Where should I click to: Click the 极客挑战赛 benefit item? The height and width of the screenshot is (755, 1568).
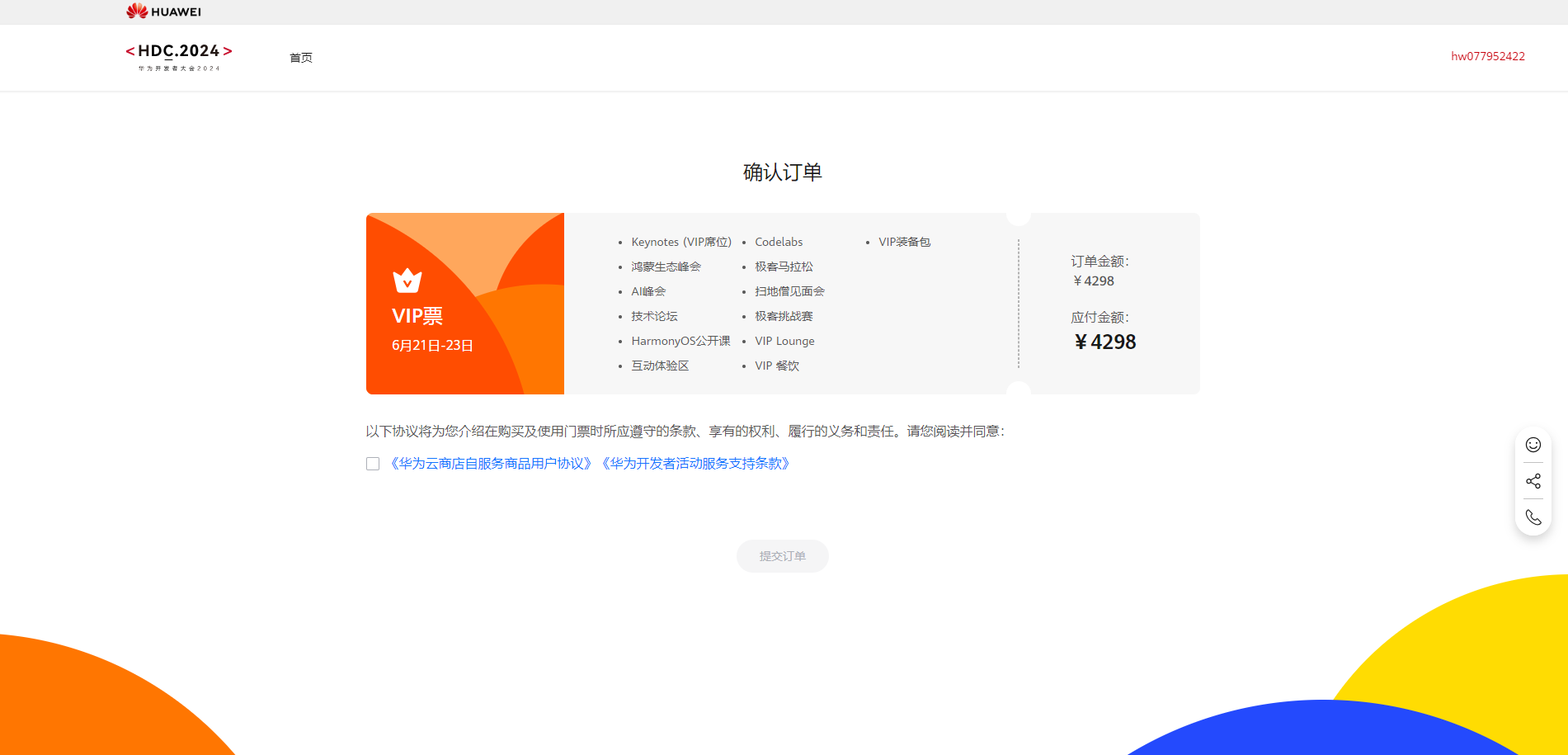[x=784, y=316]
